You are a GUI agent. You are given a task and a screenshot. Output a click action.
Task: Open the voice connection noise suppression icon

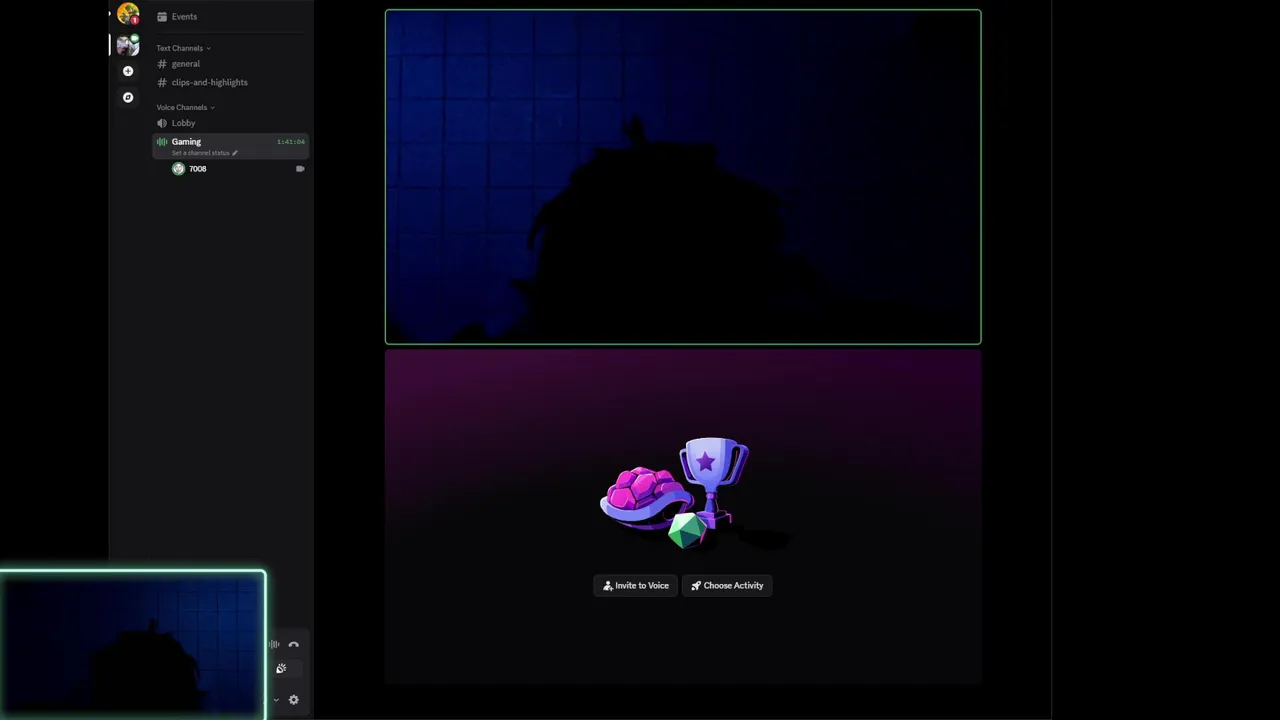click(274, 645)
